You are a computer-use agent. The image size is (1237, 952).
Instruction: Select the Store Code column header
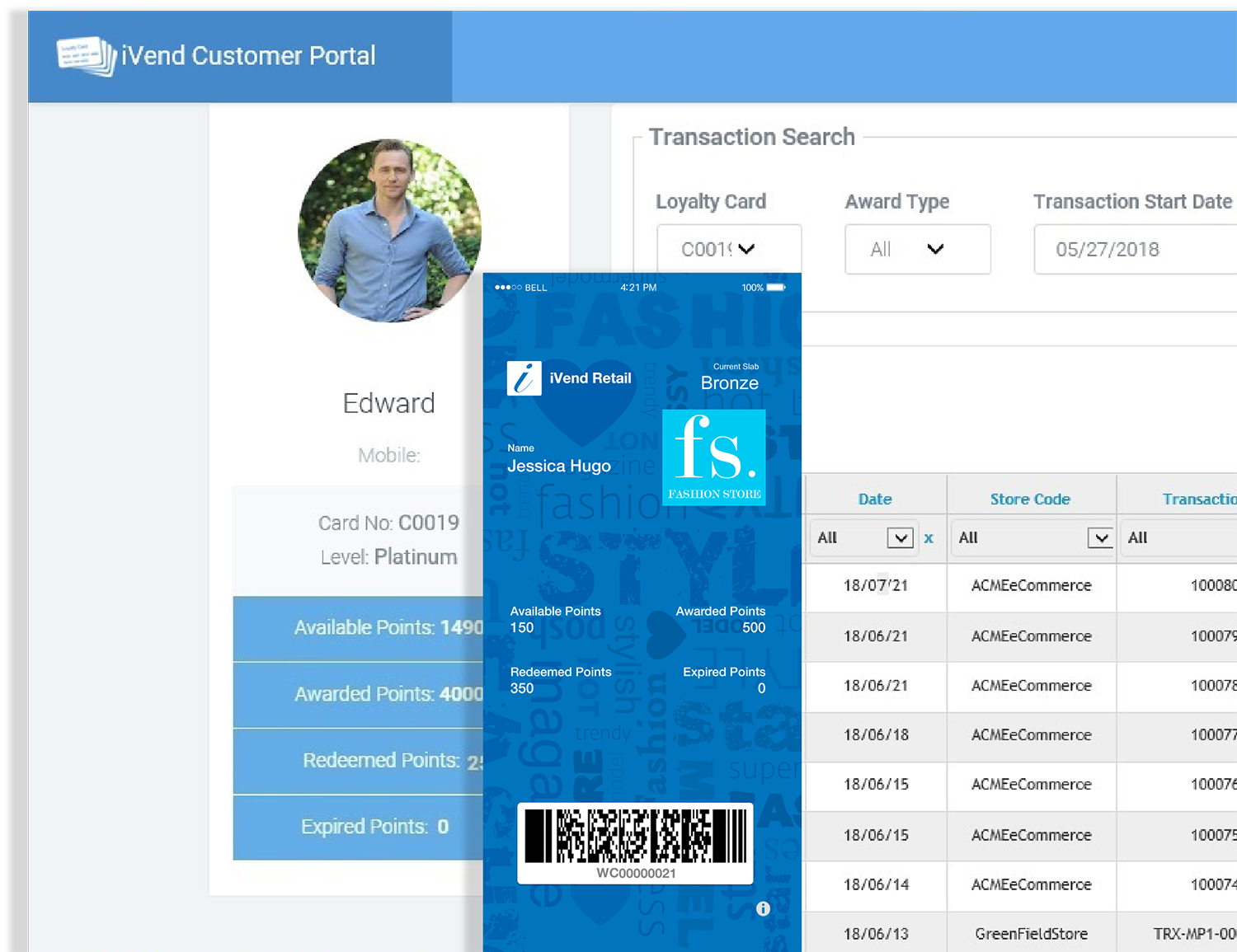(1030, 499)
